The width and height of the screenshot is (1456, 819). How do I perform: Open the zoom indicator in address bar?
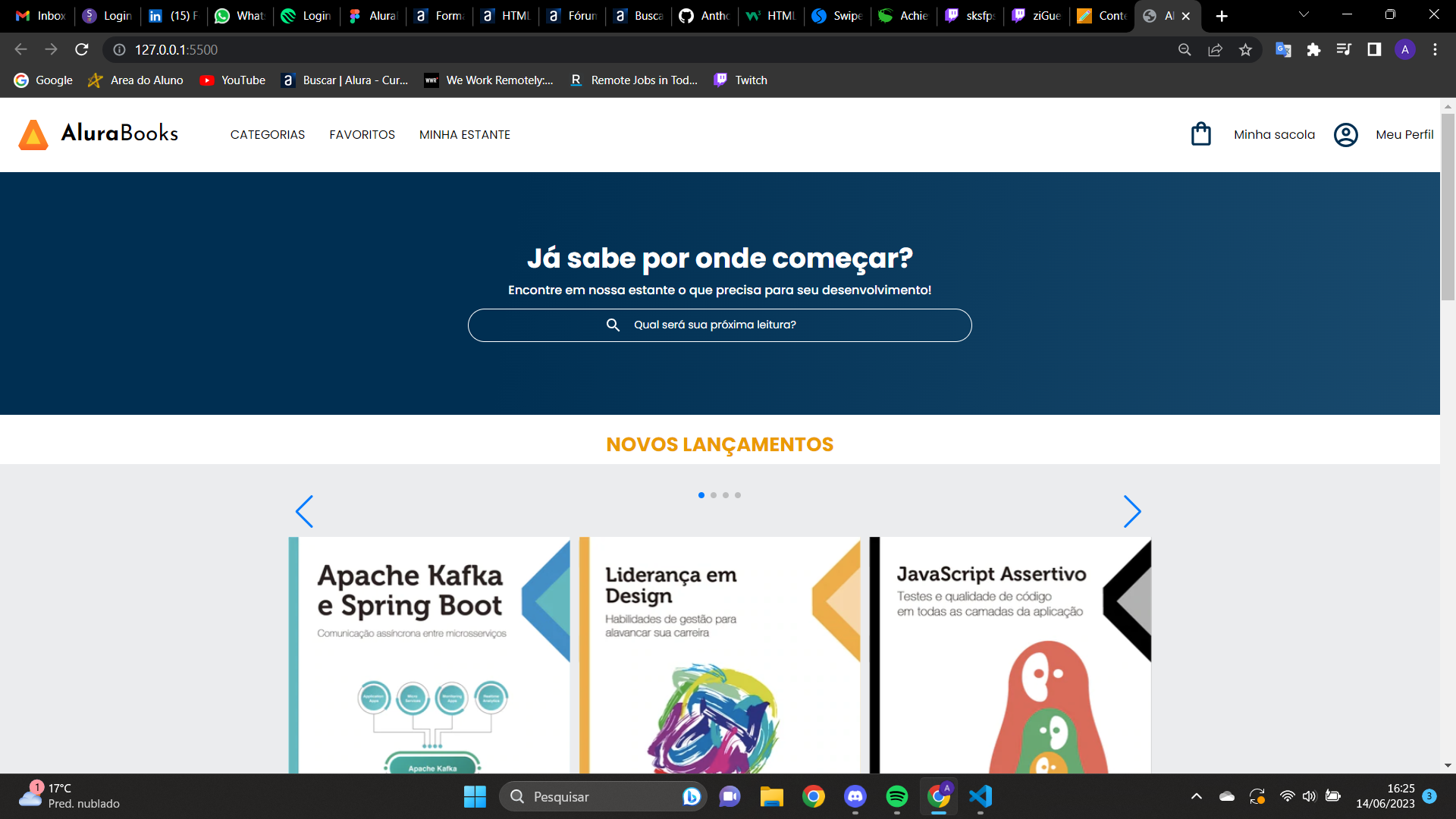(x=1185, y=49)
